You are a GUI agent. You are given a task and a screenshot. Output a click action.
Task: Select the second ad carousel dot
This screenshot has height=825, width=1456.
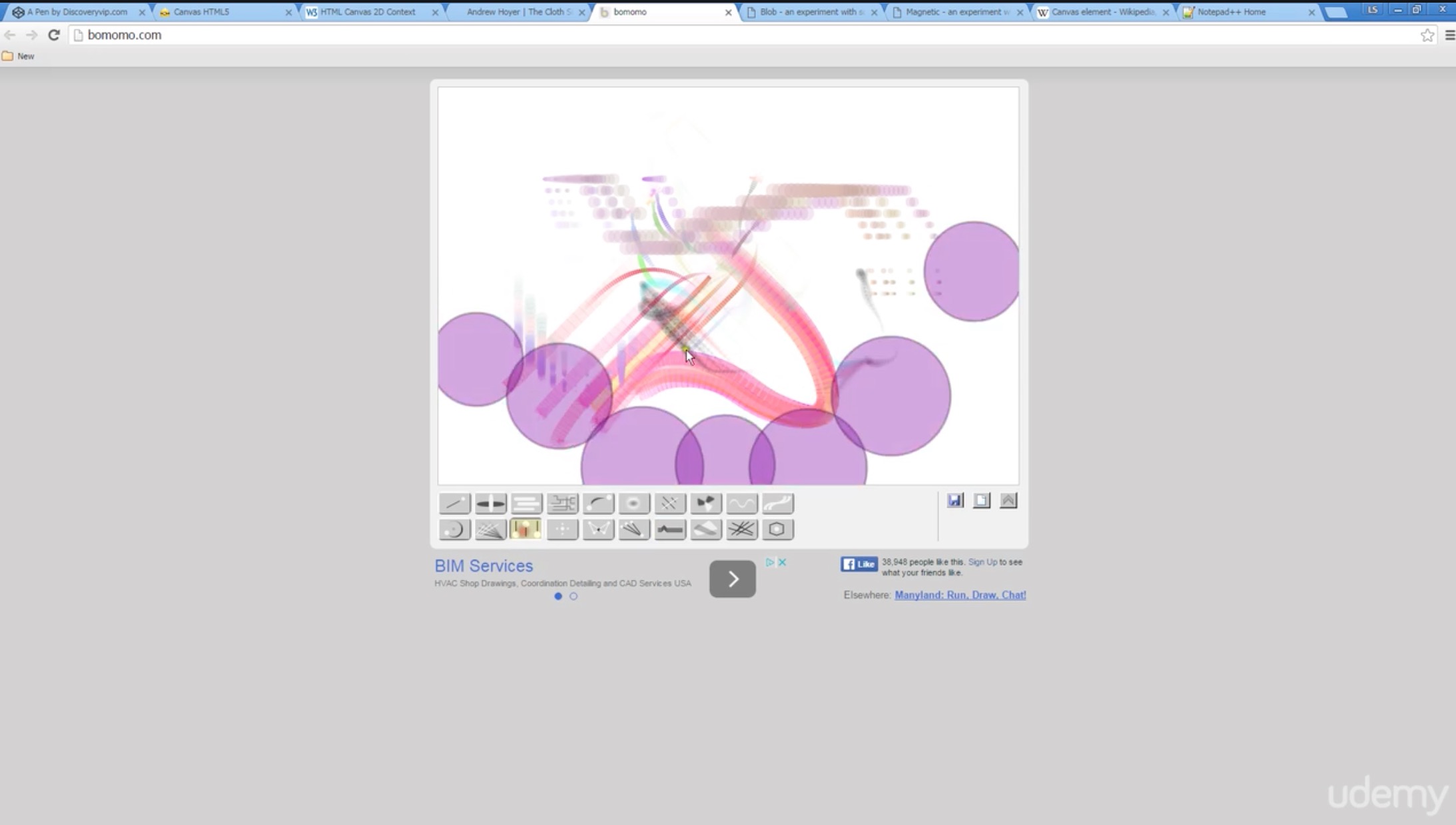click(573, 596)
